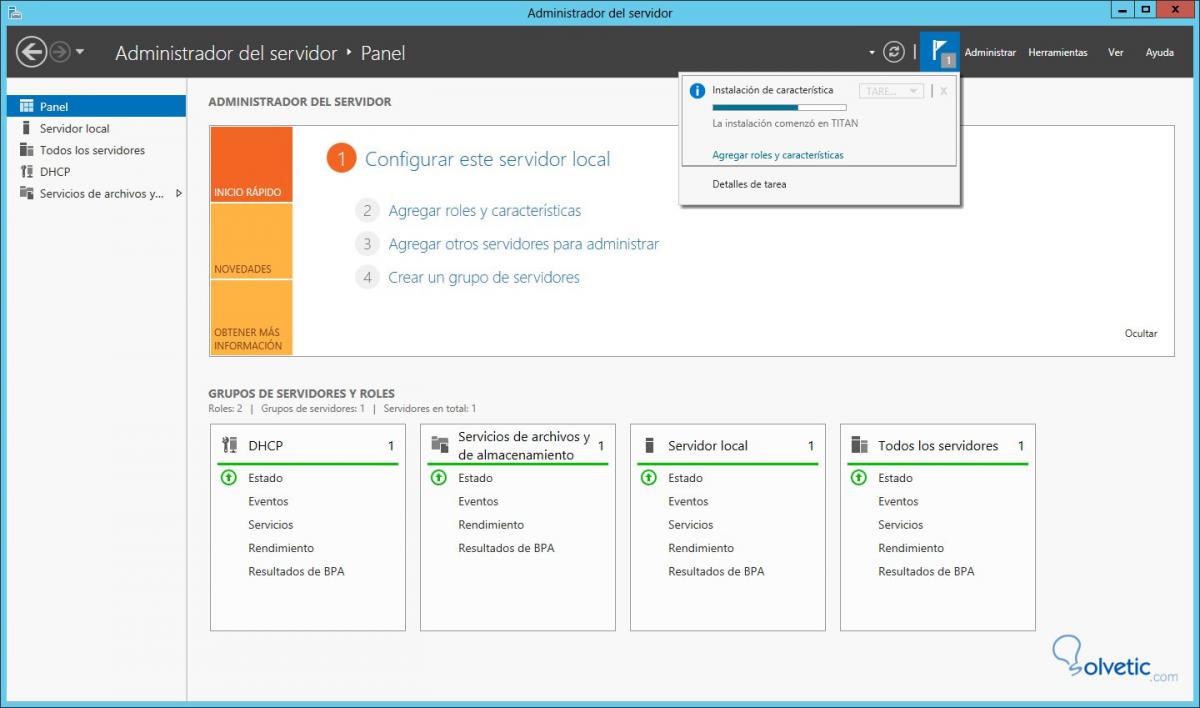Viewport: 1200px width, 708px height.
Task: Open the NOVEDADES tile
Action: 251,241
